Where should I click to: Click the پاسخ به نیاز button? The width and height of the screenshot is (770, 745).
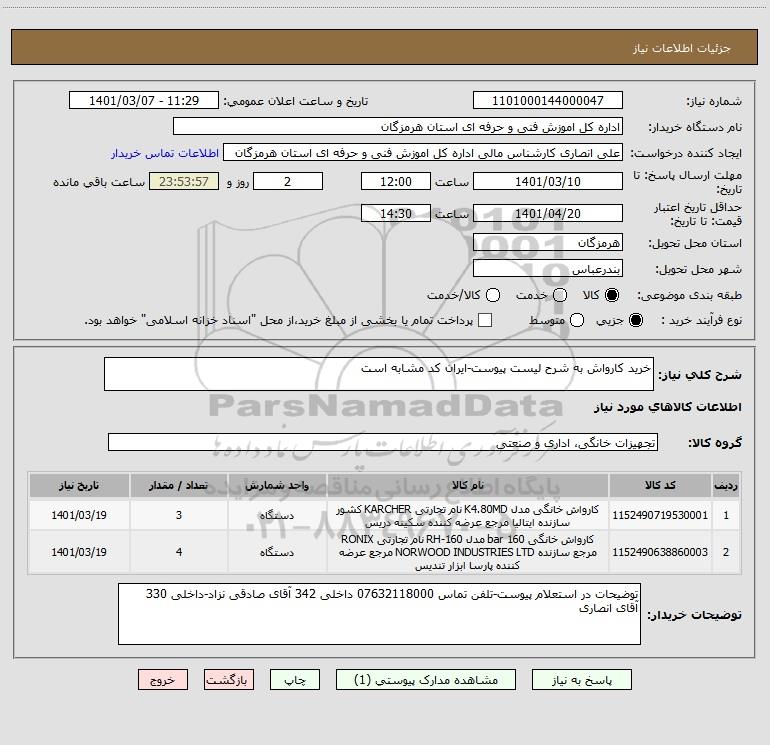point(581,680)
